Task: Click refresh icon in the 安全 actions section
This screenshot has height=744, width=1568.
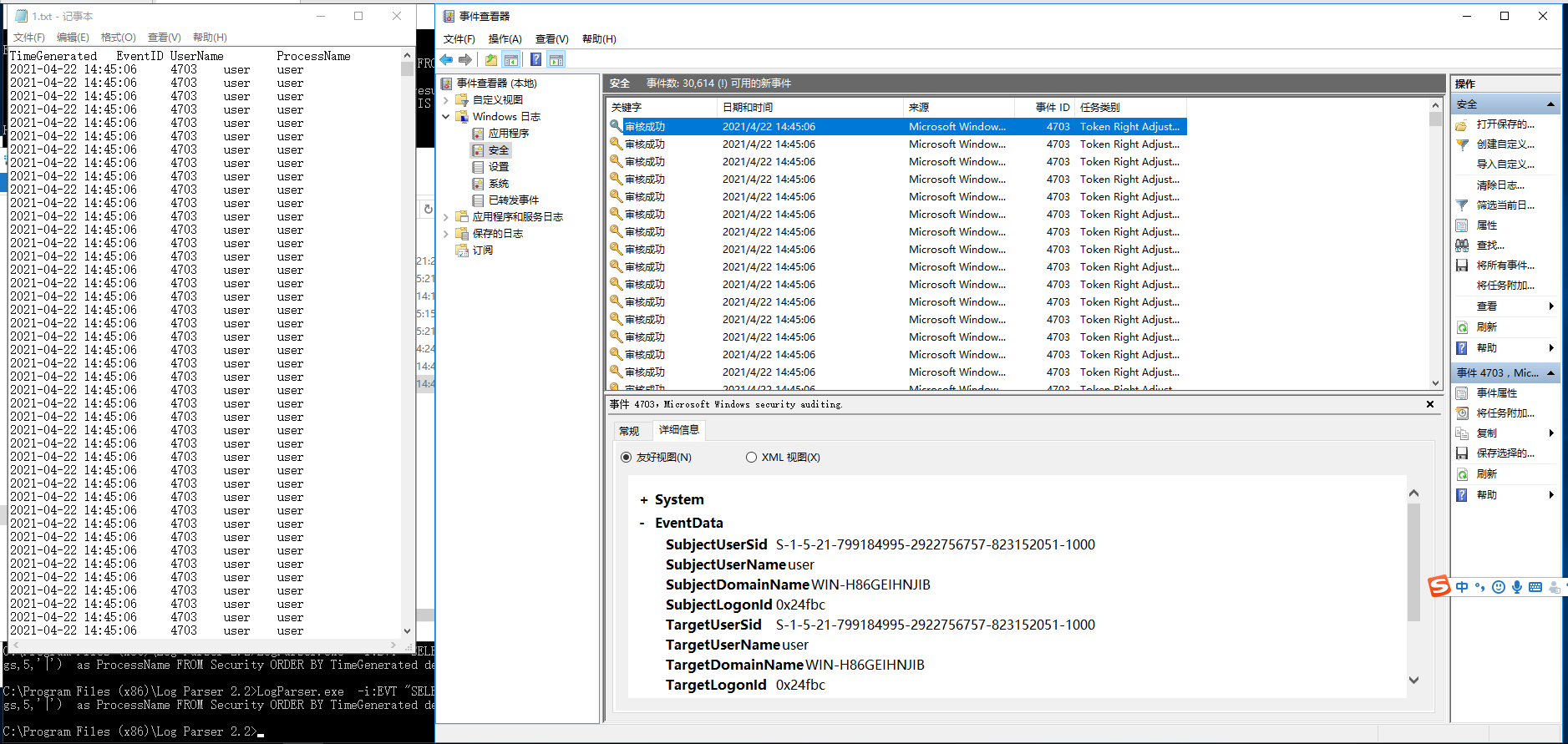Action: (x=1462, y=327)
